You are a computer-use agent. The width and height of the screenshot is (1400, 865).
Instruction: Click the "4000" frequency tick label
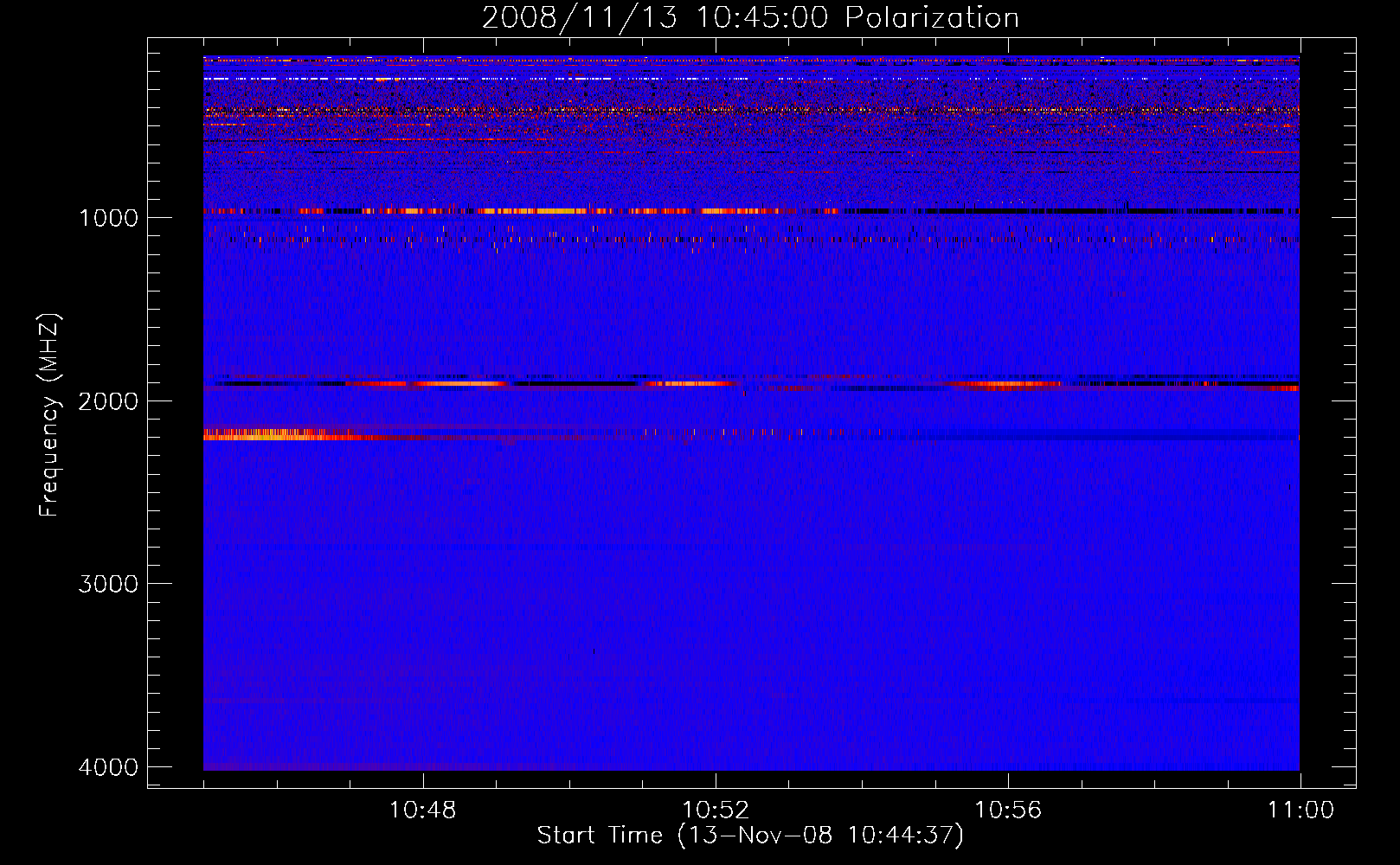(108, 767)
